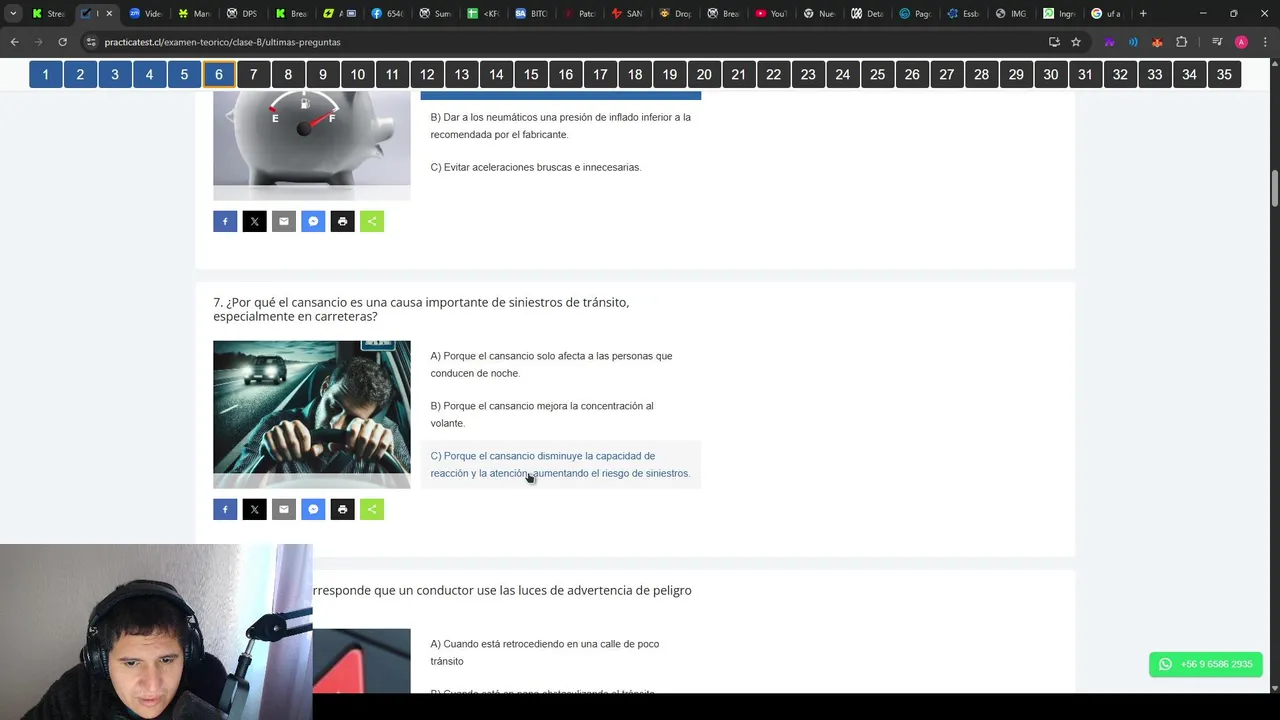This screenshot has height=720, width=1280.
Task: Select answer C cansancio disminuye capacidad de reacción
Action: 560,464
